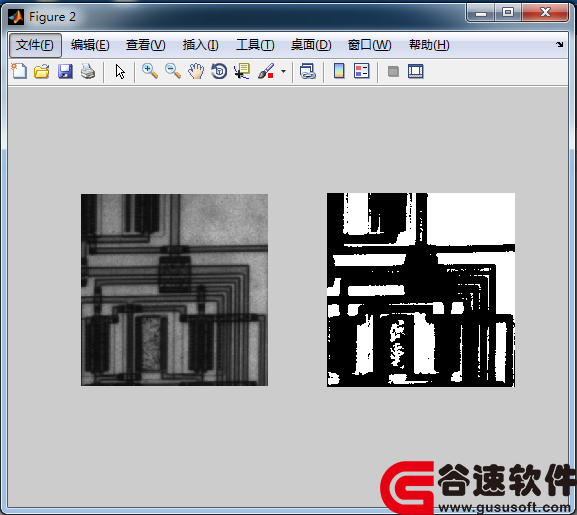Activate the Zoom Out magnifier tool
Image resolution: width=577 pixels, height=515 pixels.
click(173, 71)
